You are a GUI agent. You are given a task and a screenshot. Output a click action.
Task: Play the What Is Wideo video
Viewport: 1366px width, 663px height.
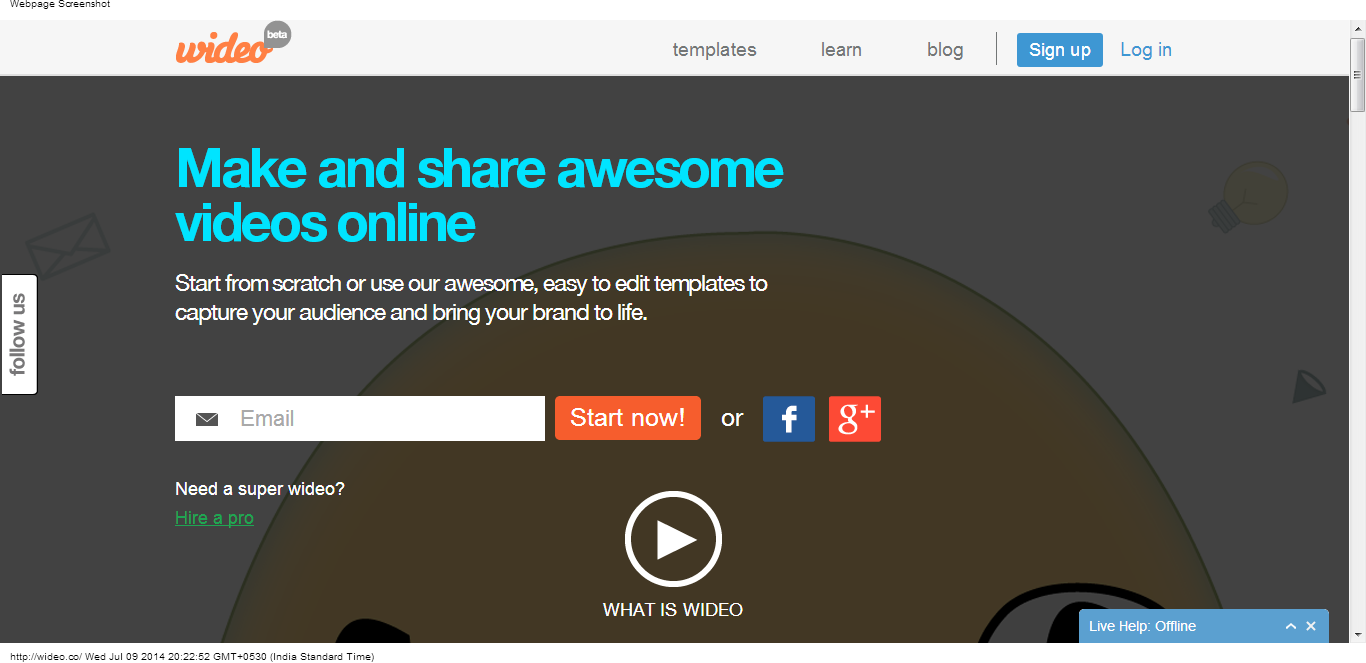click(x=673, y=540)
